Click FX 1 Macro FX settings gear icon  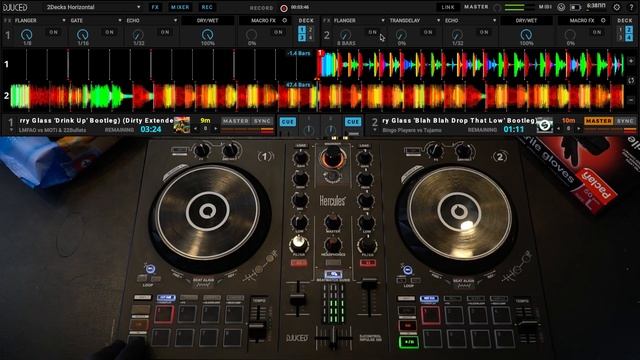[284, 20]
